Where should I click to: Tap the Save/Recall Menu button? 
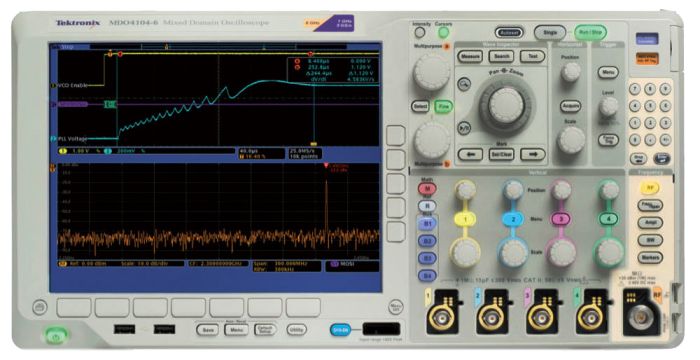236,330
